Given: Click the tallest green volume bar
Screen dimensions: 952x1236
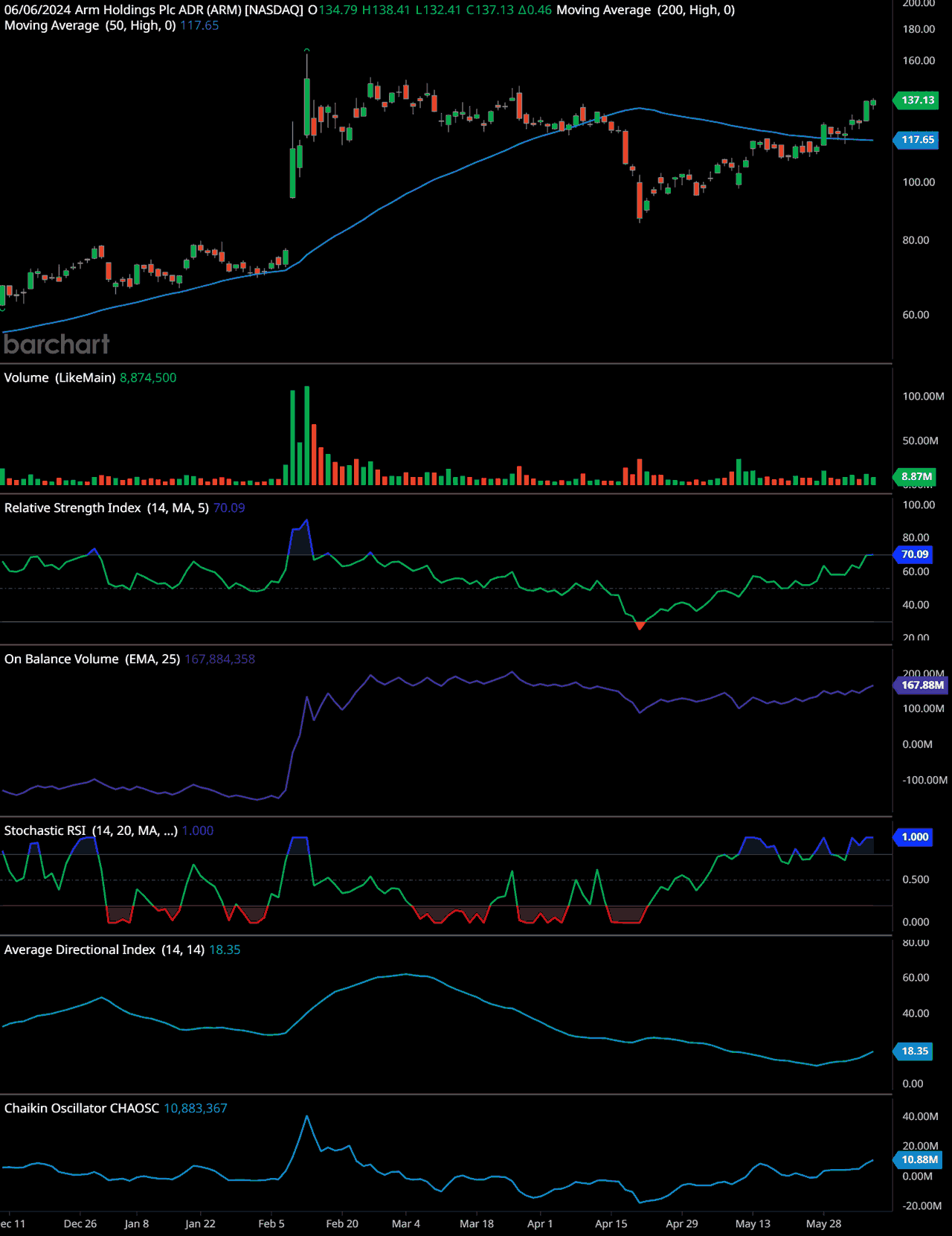Looking at the screenshot, I should coord(307,435).
